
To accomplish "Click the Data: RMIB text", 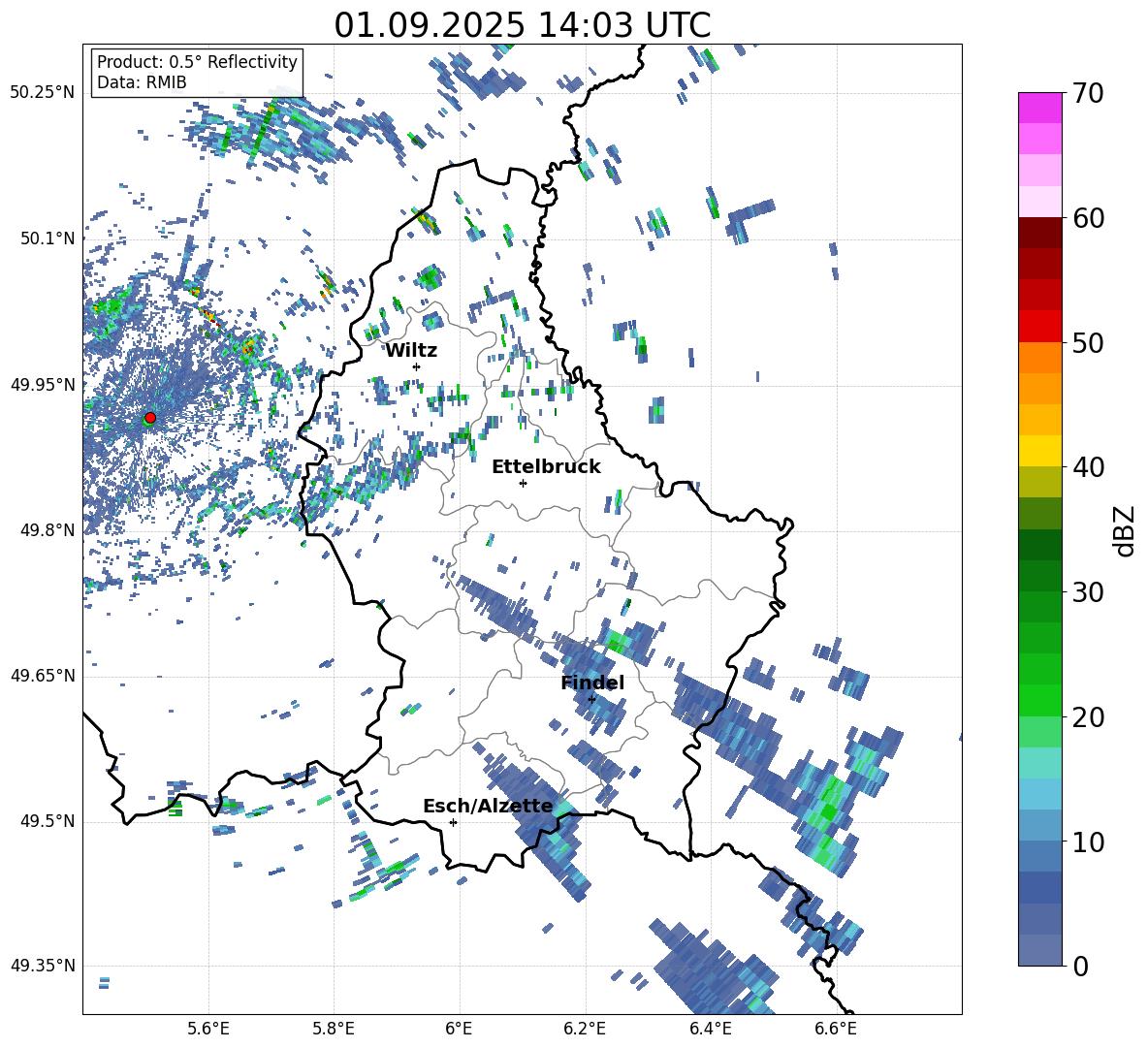I will (x=142, y=82).
